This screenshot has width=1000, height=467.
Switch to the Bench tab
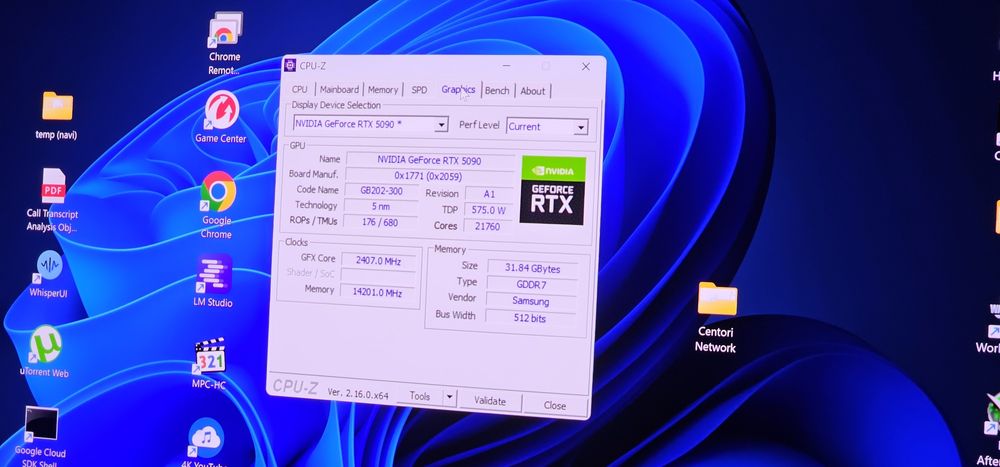497,91
